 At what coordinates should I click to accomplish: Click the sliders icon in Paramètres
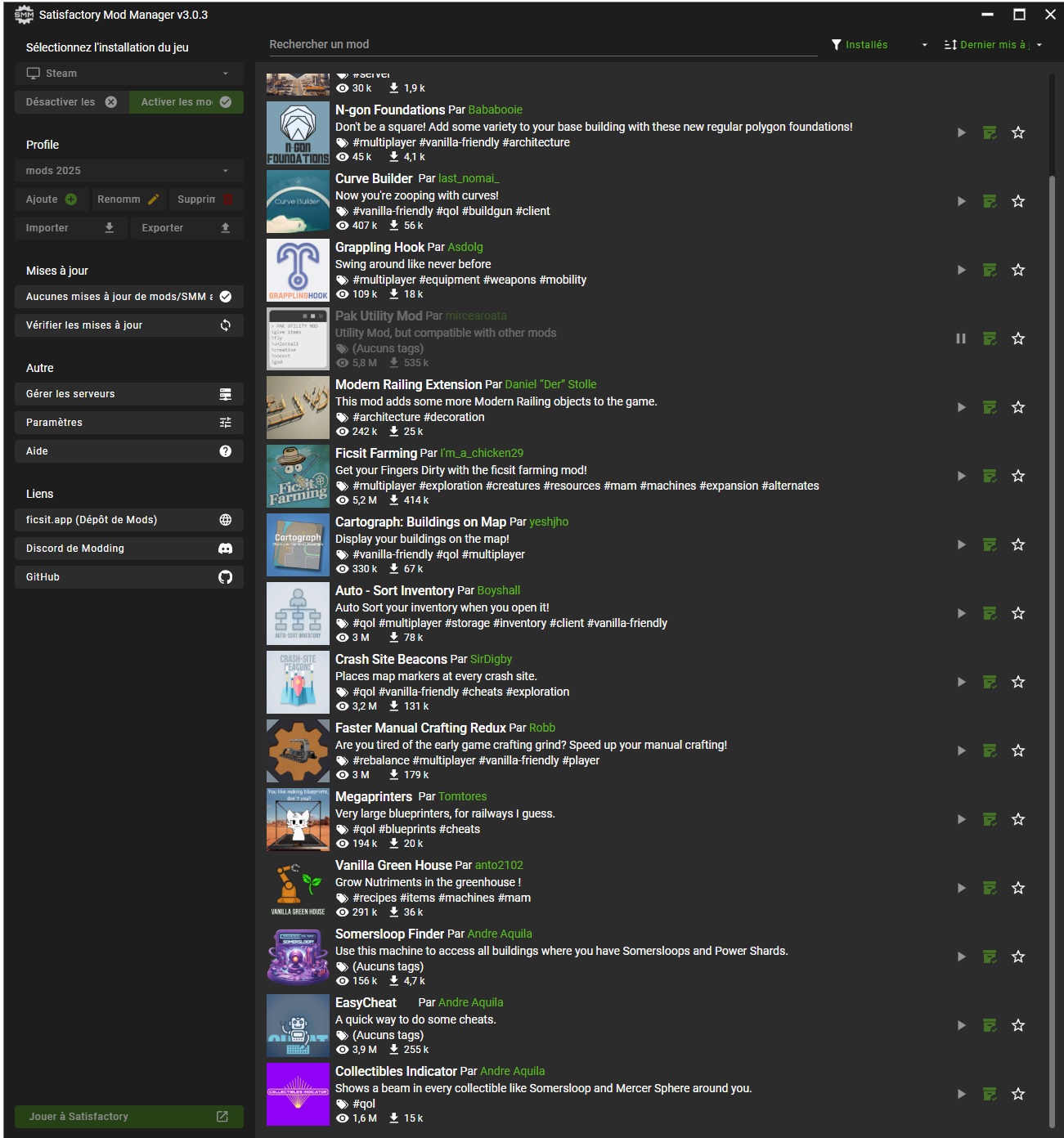[x=226, y=423]
